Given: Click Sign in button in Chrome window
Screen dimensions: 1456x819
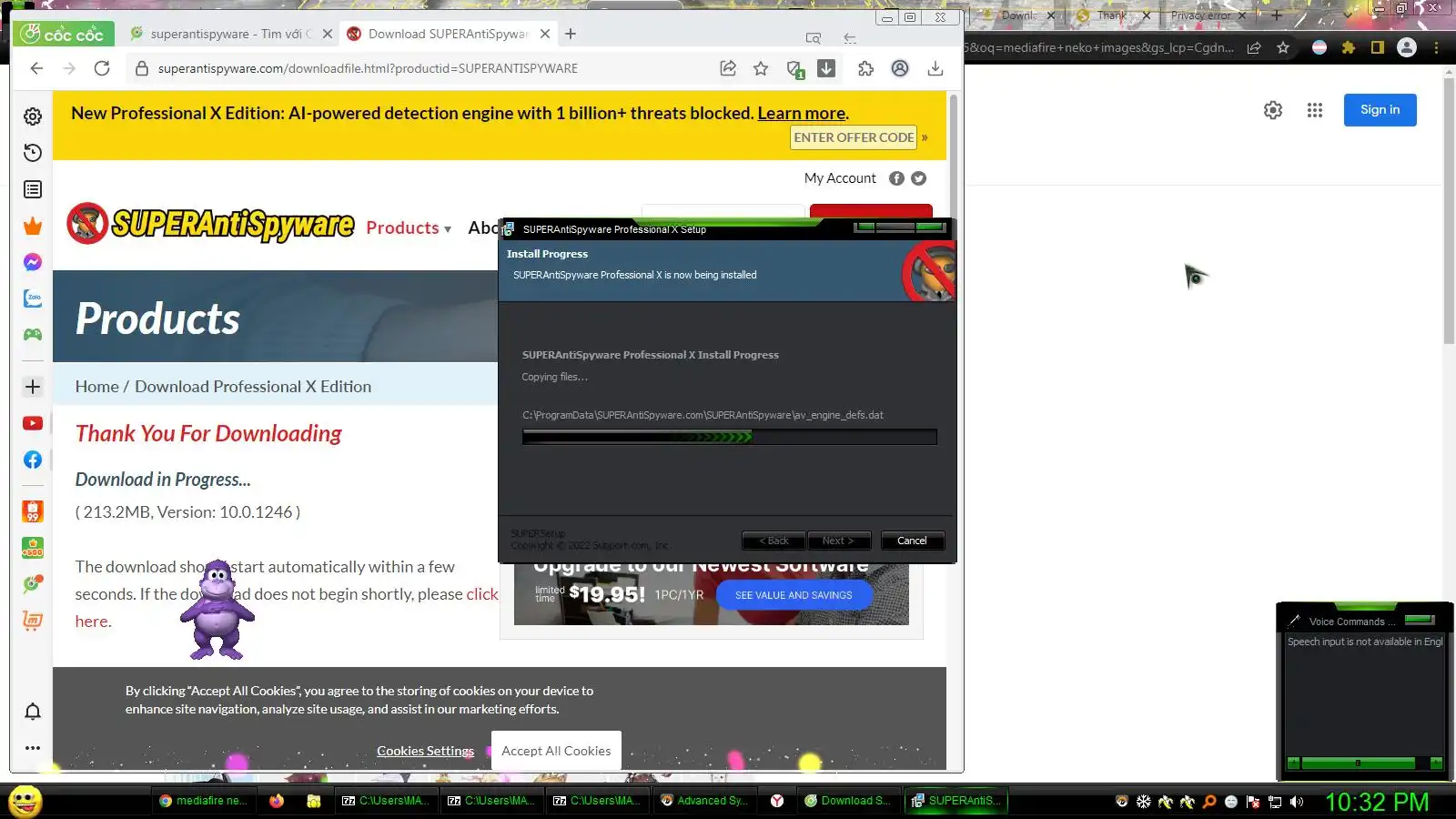Looking at the screenshot, I should tap(1380, 110).
